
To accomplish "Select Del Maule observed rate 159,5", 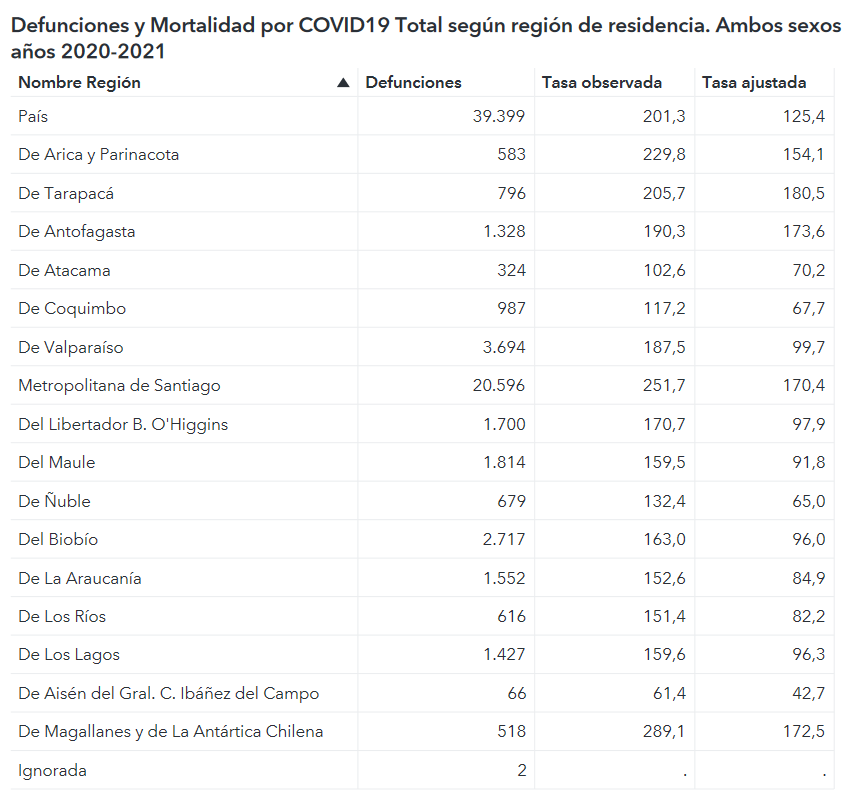I will tap(664, 463).
